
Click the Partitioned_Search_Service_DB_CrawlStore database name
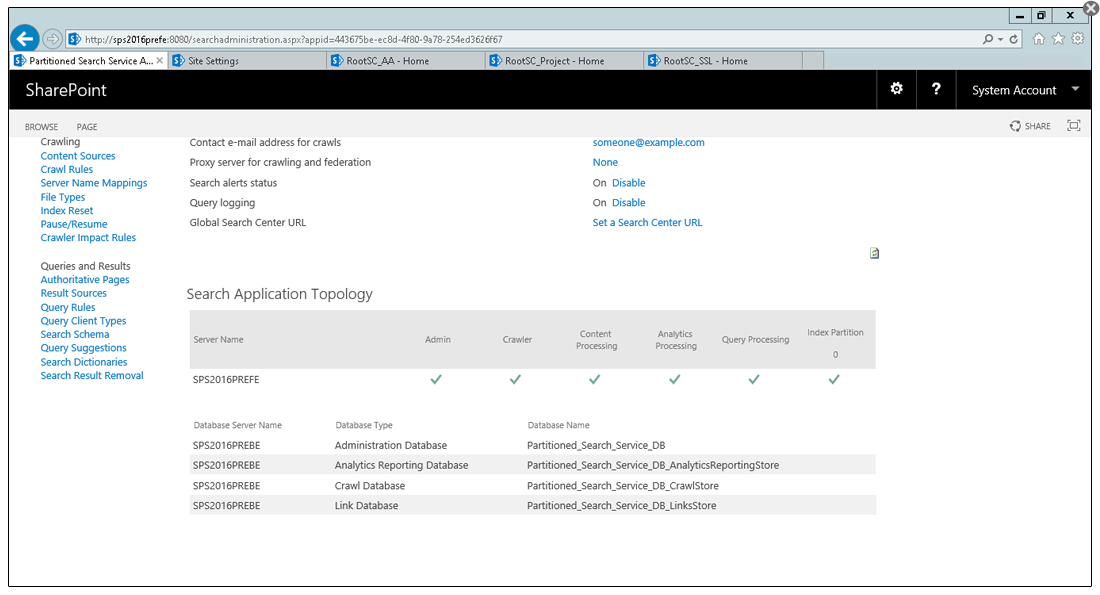(x=623, y=486)
